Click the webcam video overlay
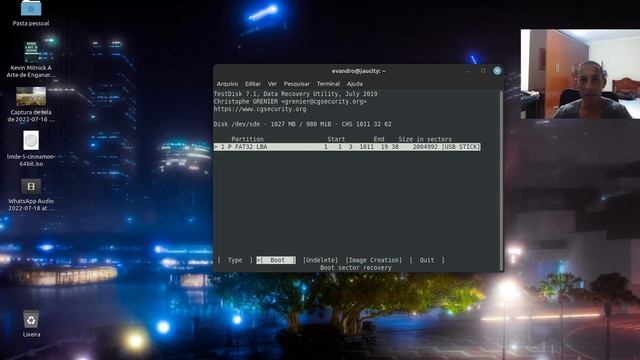This screenshot has height=360, width=640. click(x=580, y=74)
